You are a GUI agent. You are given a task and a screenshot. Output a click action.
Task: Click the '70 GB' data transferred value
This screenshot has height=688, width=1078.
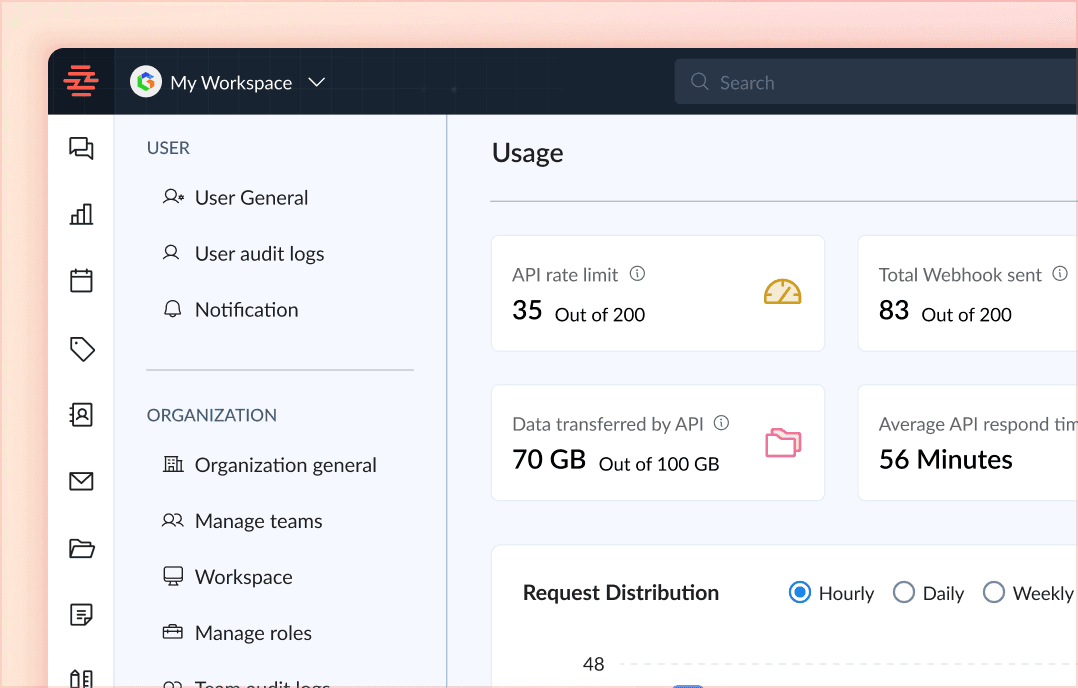click(549, 459)
